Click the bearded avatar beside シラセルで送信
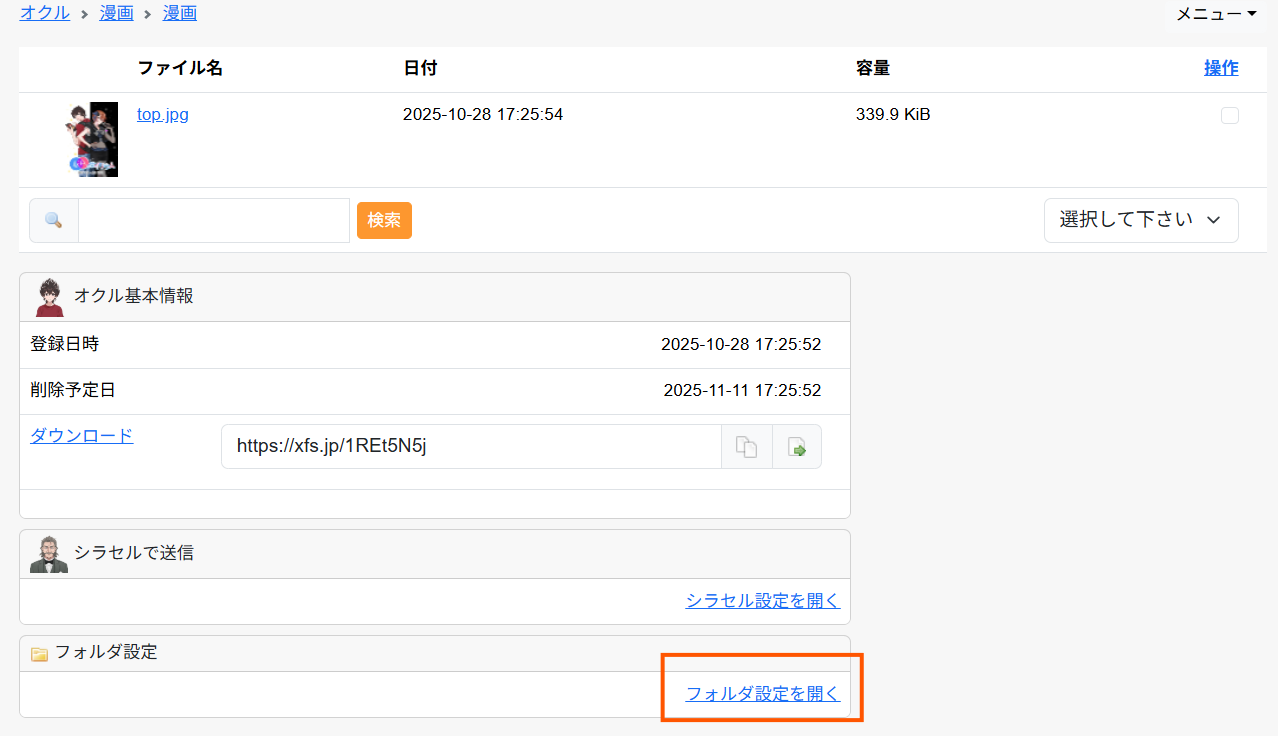This screenshot has width=1278, height=736. (x=50, y=554)
